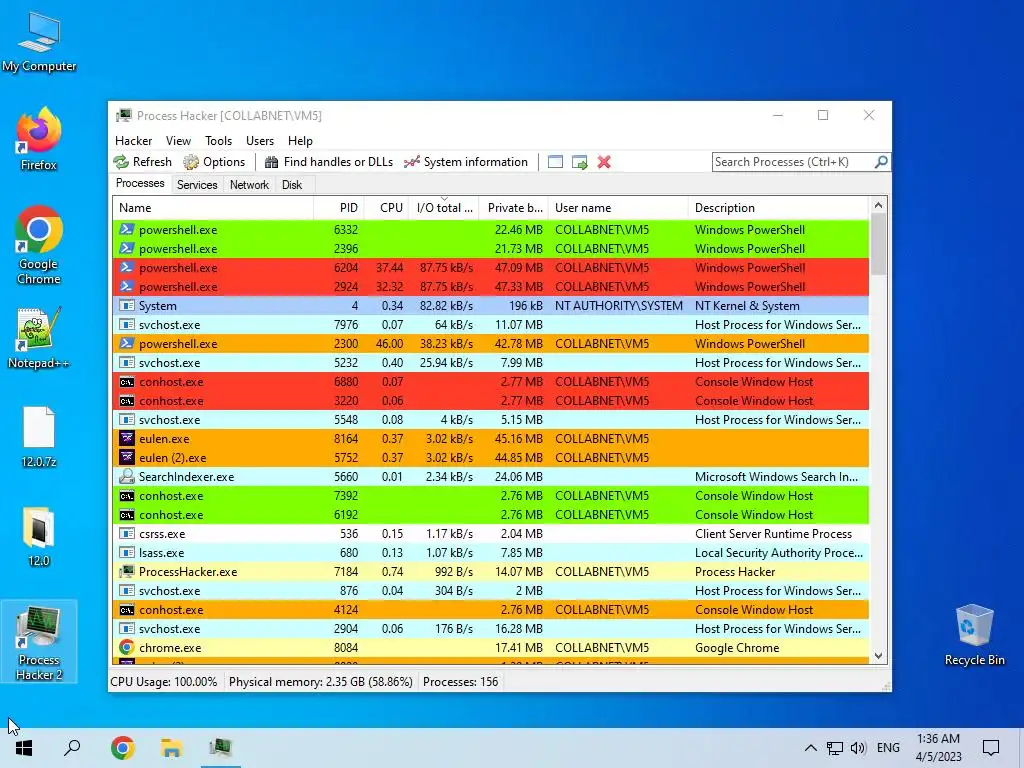Click the Processes: 156 status entry

click(460, 682)
